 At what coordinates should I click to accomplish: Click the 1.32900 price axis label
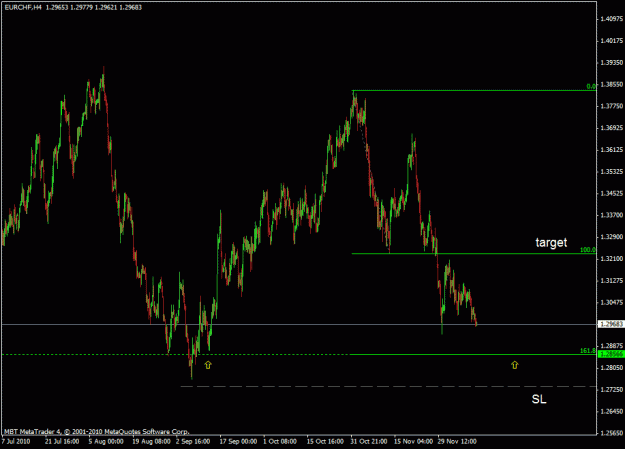coord(612,237)
